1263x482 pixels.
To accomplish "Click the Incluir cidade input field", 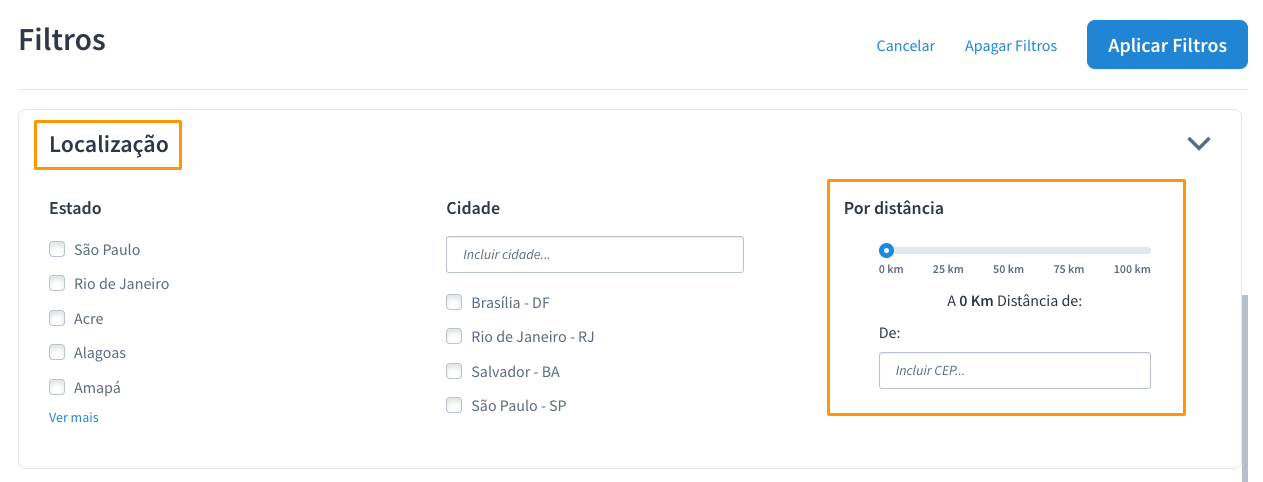I will click(594, 254).
